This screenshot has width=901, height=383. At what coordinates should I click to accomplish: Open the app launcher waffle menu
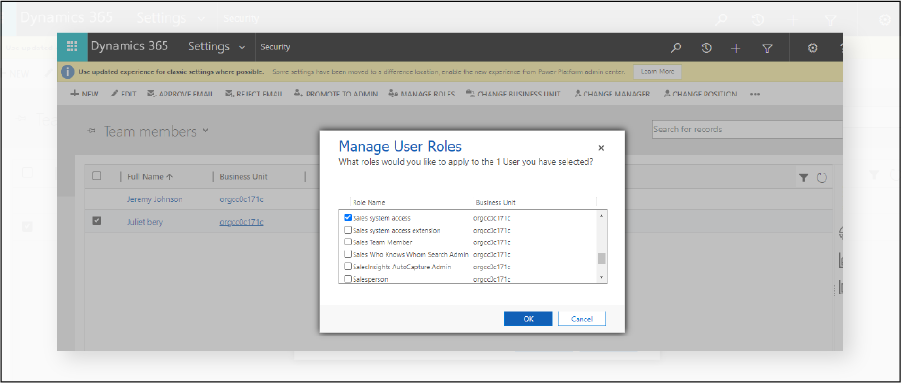tap(72, 47)
